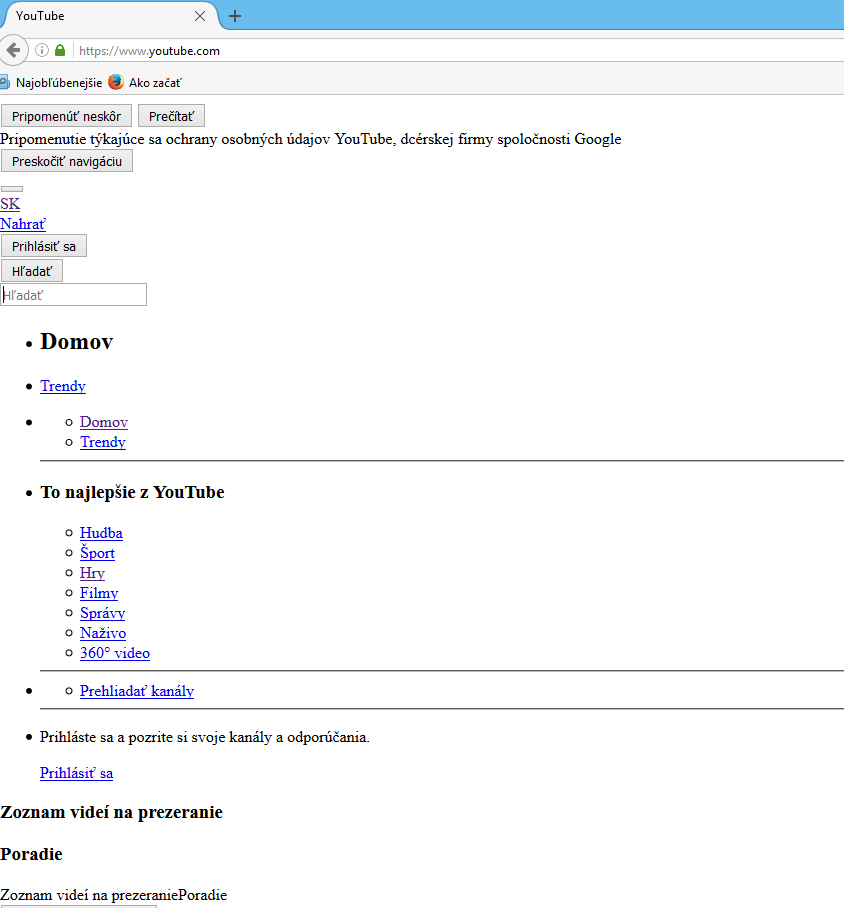Focus the 'Hľadať' search input field

click(74, 295)
